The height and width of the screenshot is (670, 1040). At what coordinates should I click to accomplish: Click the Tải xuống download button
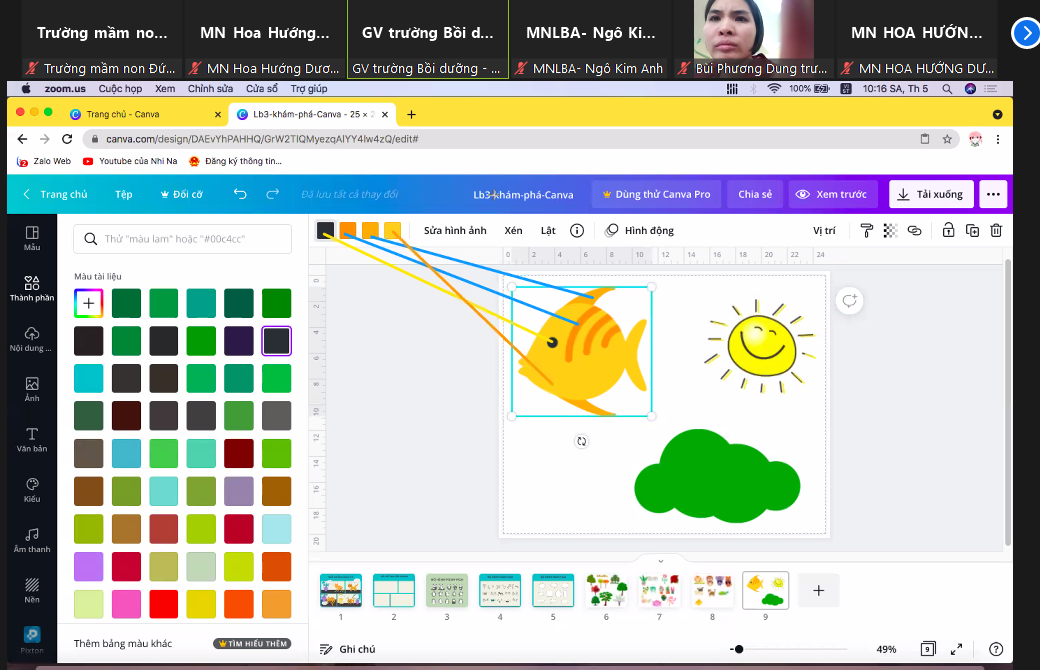point(930,194)
